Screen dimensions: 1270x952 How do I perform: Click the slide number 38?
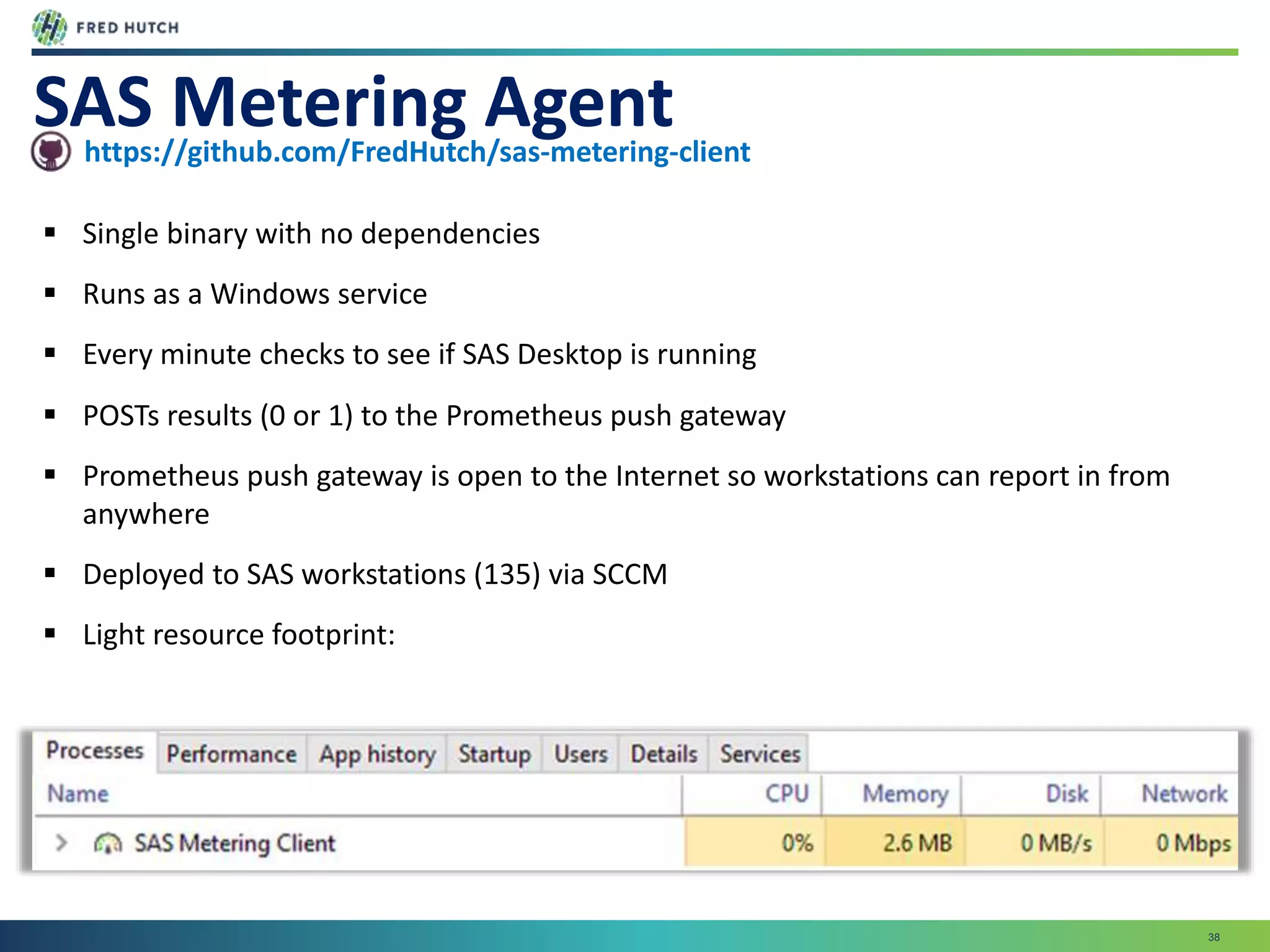(x=1214, y=937)
